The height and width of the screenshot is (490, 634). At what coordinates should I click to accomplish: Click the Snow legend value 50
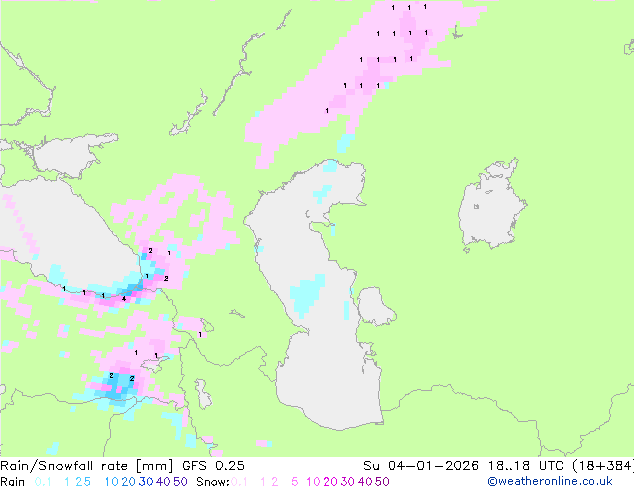(x=382, y=482)
